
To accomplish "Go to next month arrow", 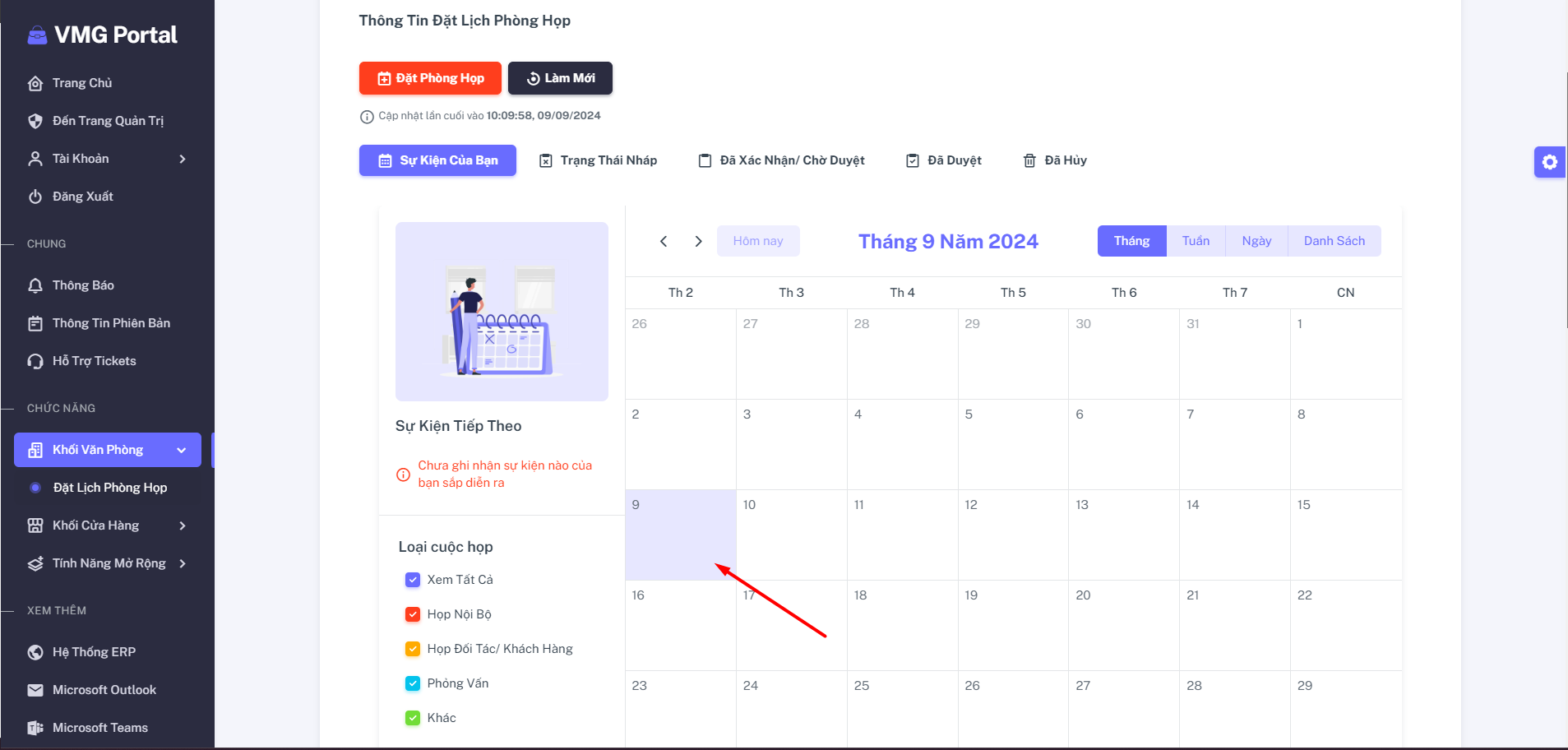I will pyautogui.click(x=698, y=241).
